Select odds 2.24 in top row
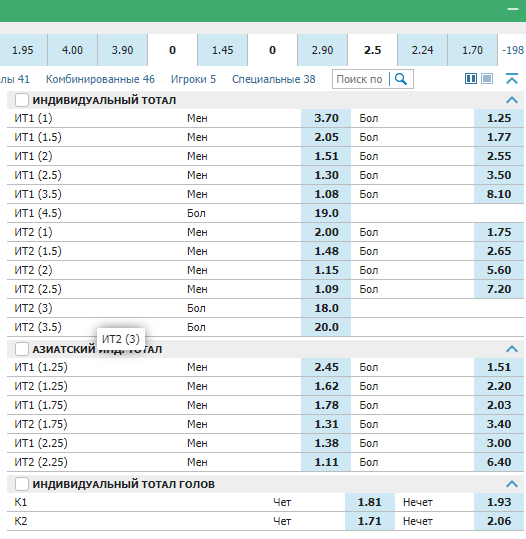Viewport: 526px width, 539px height. 423,50
